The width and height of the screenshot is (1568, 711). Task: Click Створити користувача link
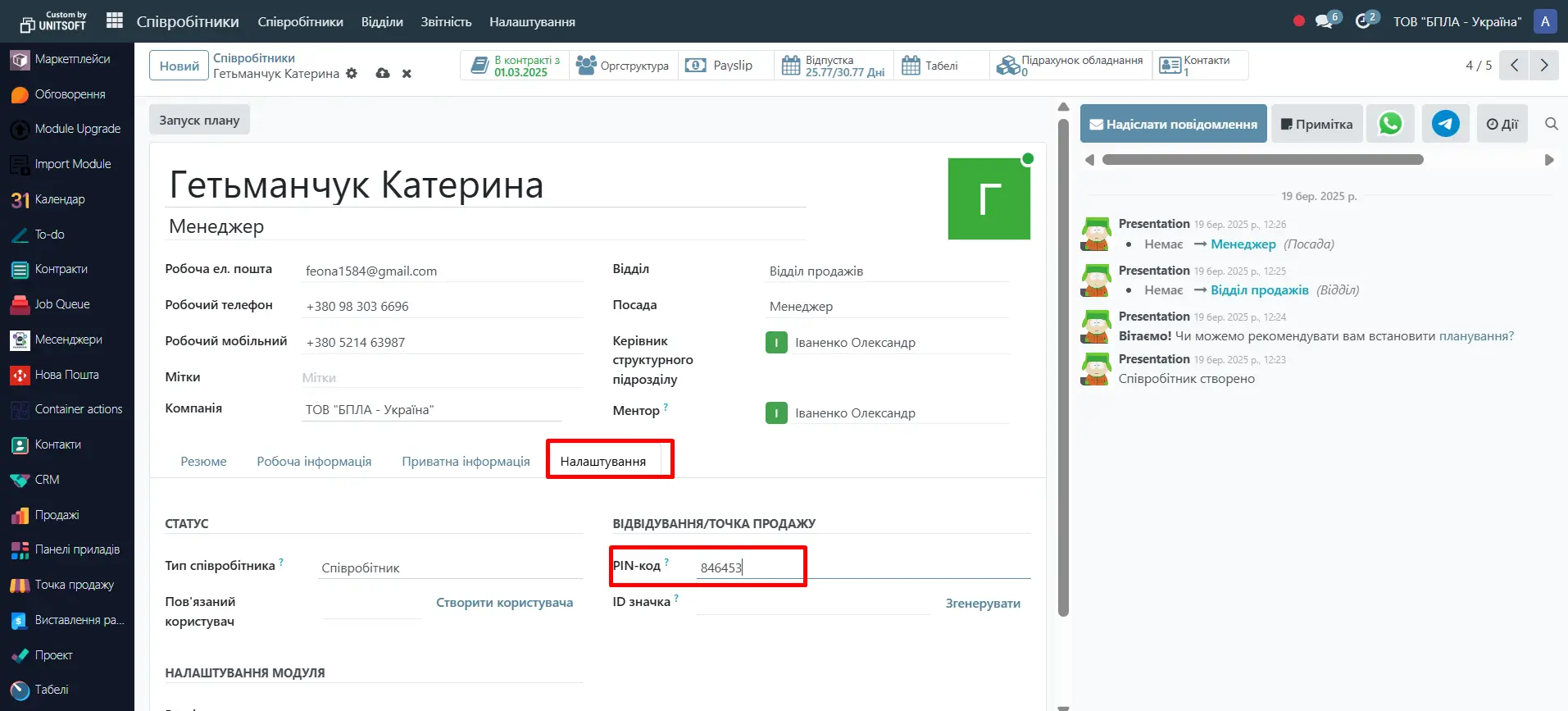click(504, 603)
